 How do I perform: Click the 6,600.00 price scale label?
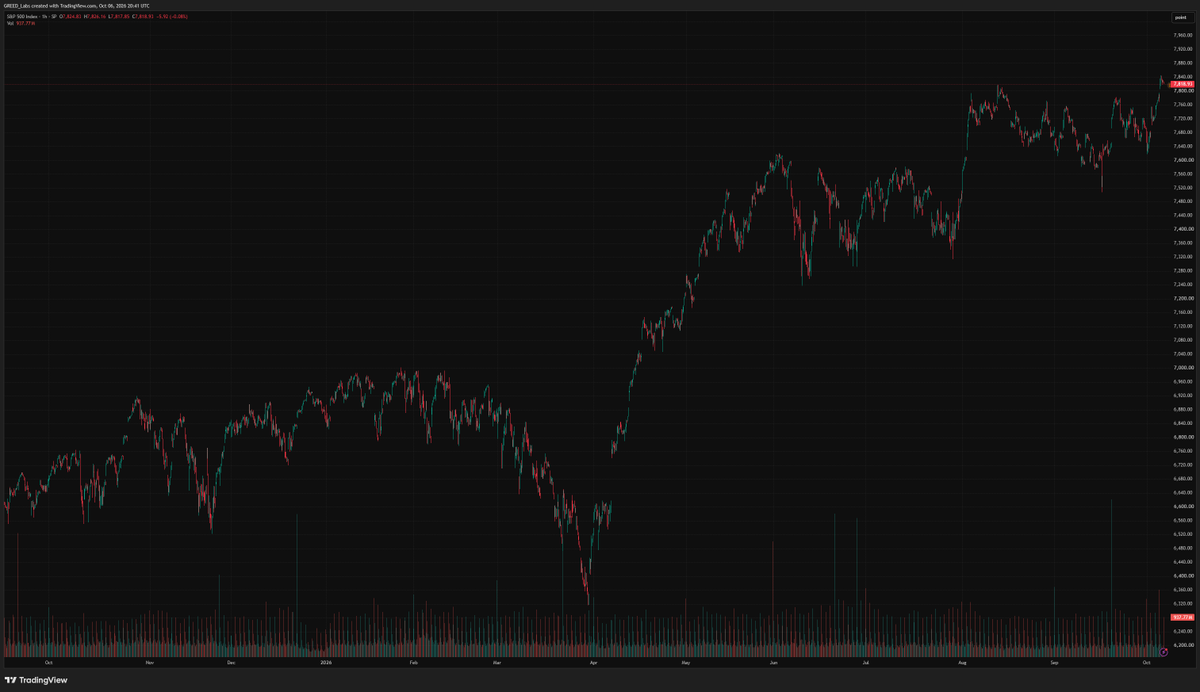tap(1182, 506)
